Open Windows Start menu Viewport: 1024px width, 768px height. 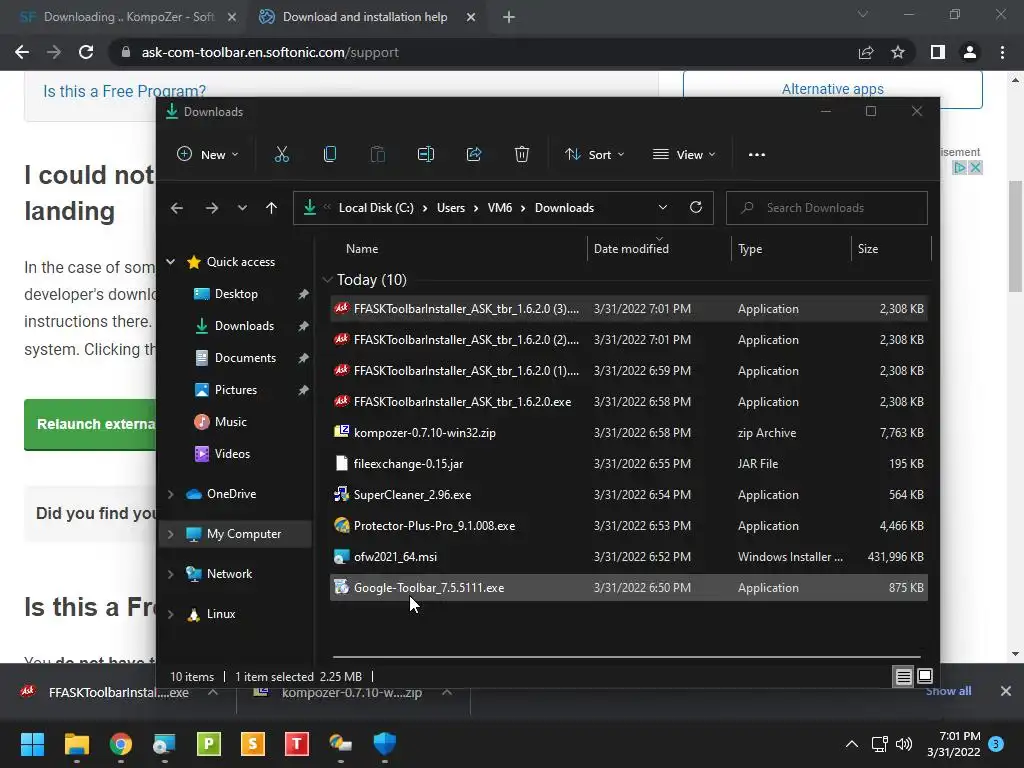click(x=32, y=743)
